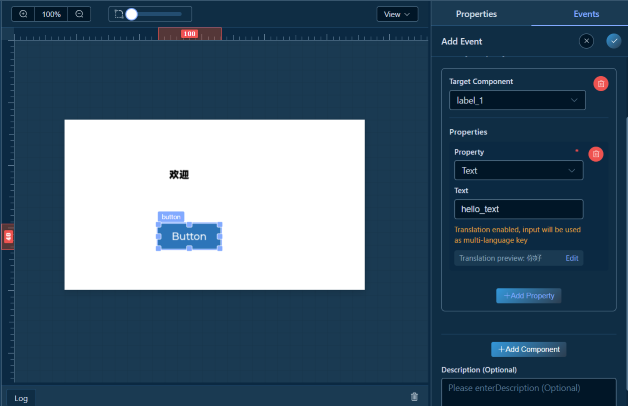Open the Log tab

click(22, 397)
